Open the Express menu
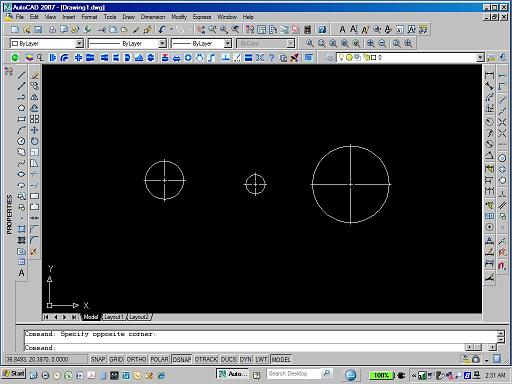512x384 pixels. coord(202,17)
